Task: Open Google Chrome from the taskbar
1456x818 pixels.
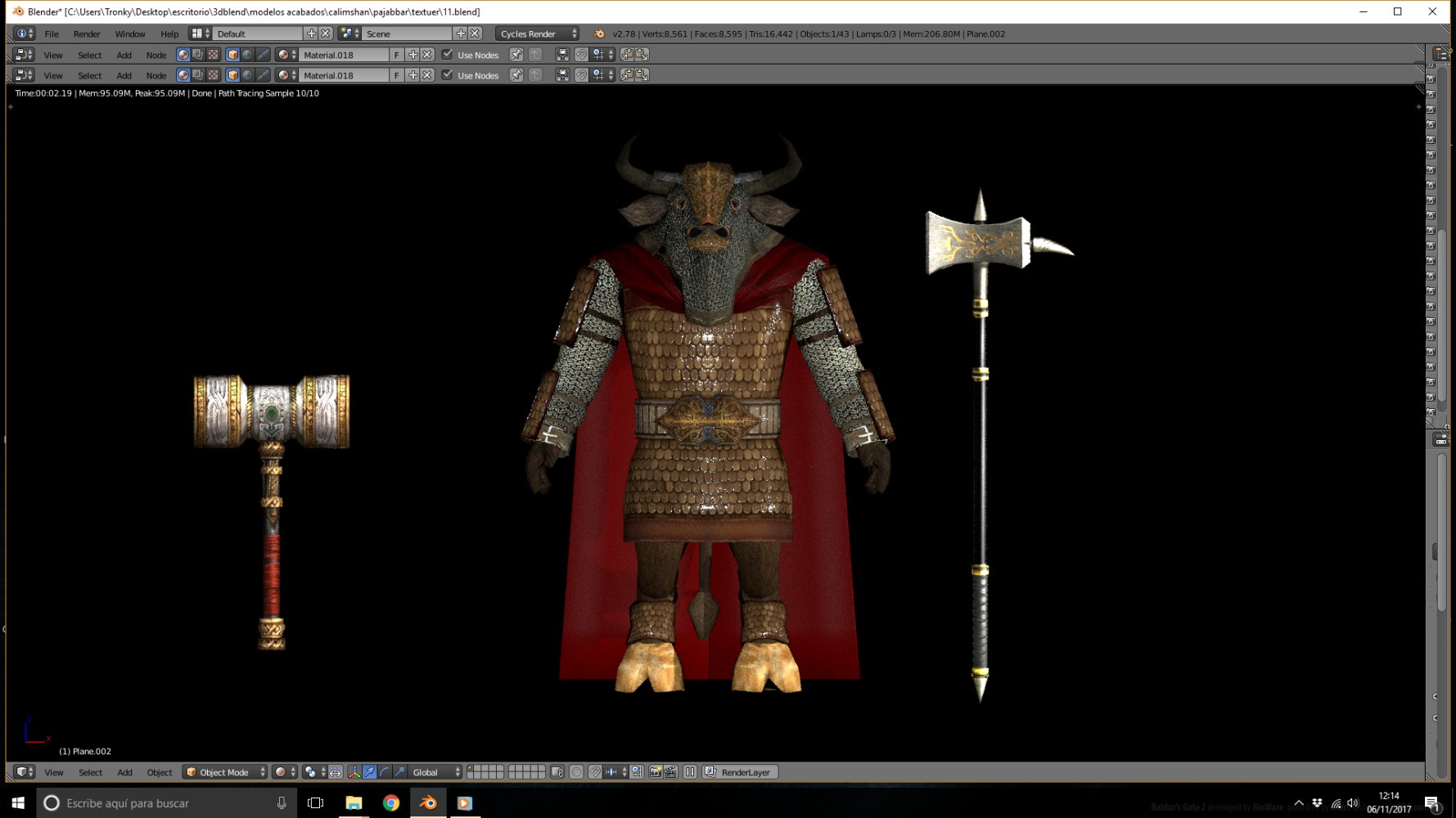Action: point(390,803)
